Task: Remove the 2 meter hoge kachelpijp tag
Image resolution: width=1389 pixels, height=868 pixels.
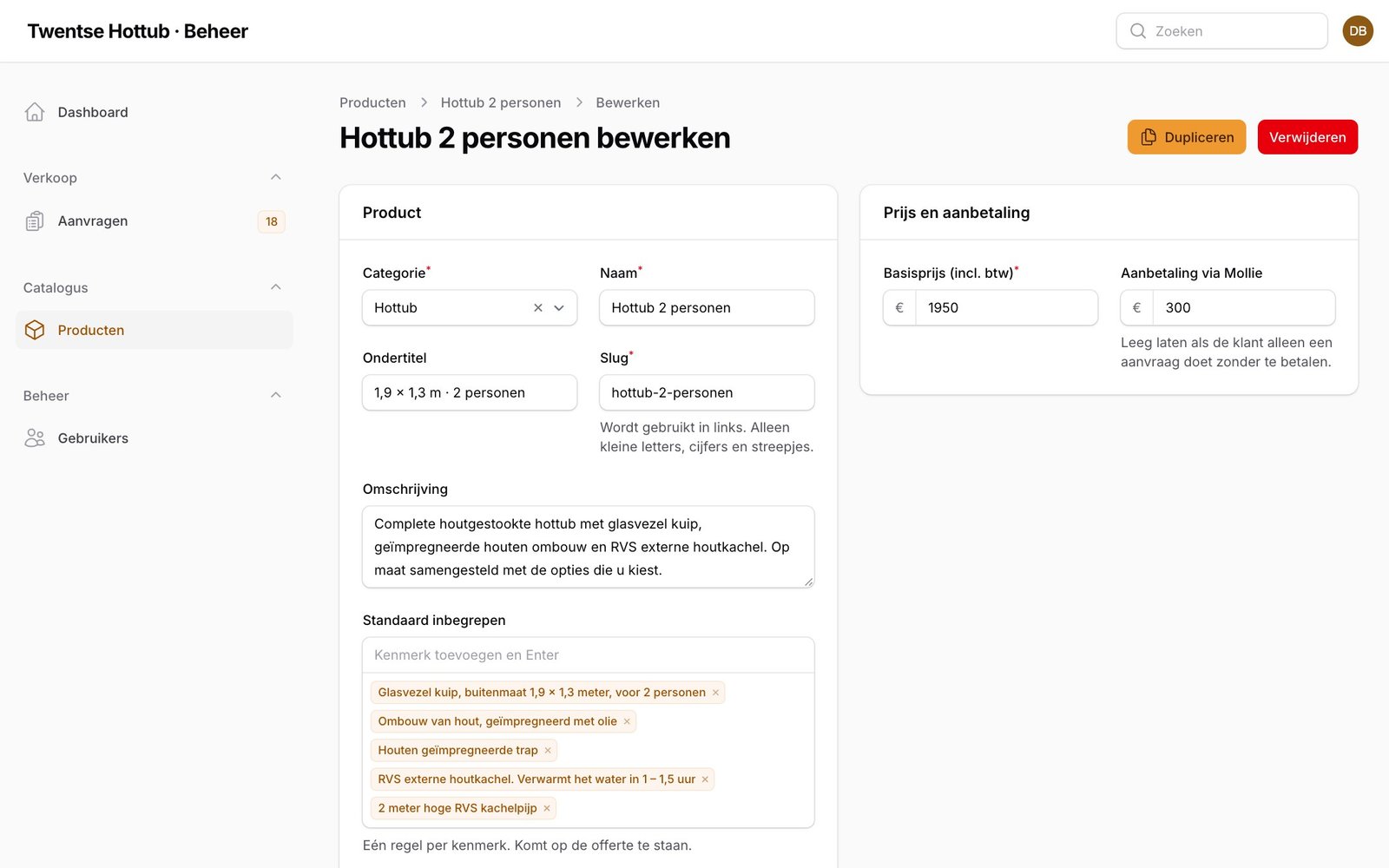Action: click(547, 808)
